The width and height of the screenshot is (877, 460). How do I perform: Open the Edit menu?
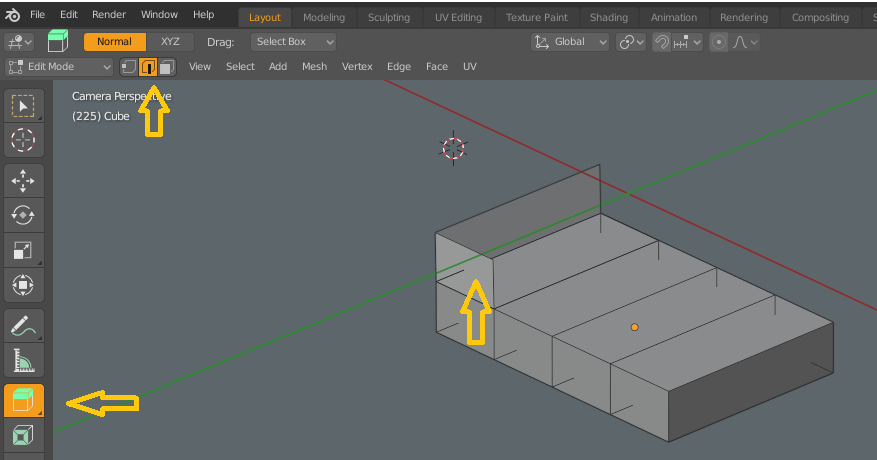point(69,15)
